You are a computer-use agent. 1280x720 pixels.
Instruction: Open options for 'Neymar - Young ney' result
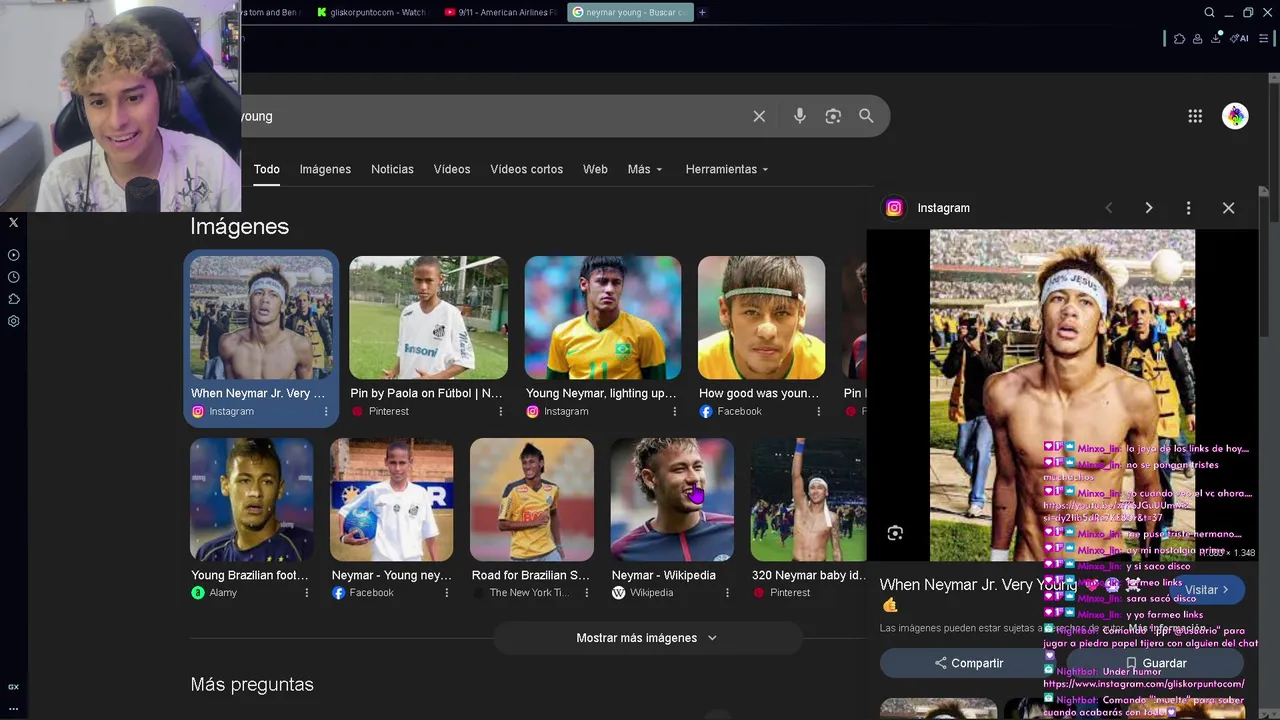[447, 593]
